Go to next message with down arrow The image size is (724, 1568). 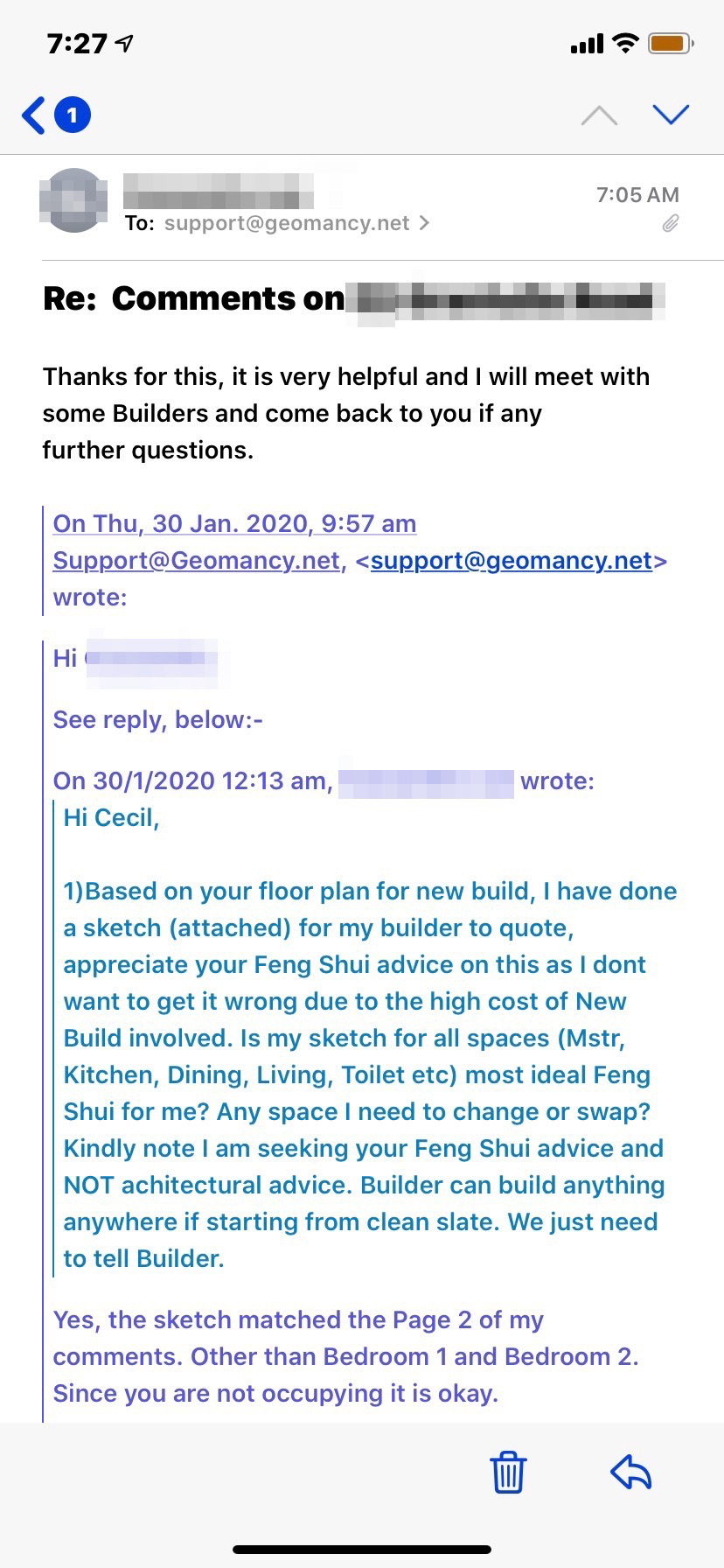point(671,115)
